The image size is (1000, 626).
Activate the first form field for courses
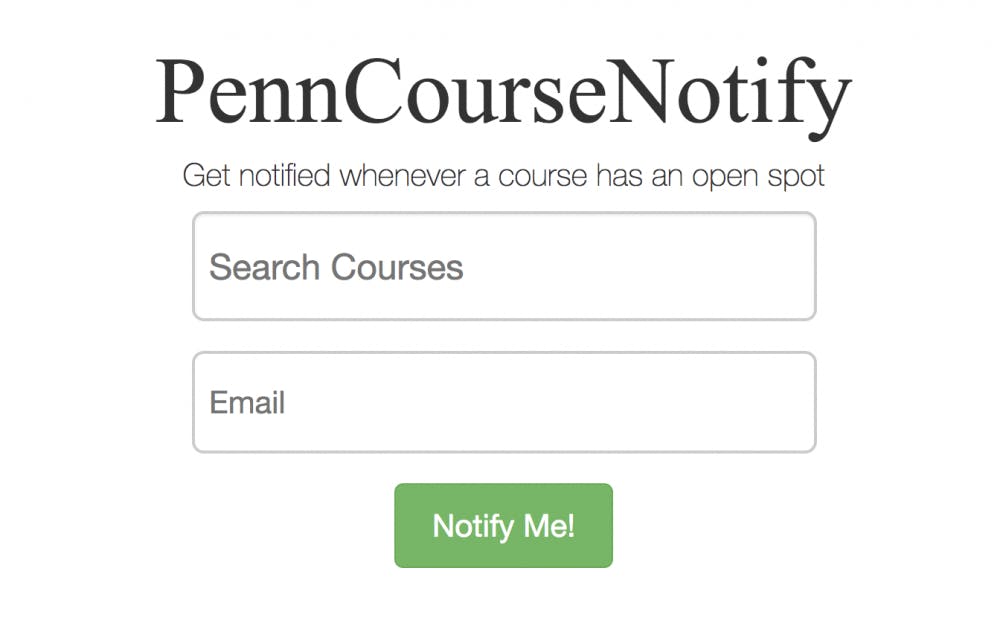point(503,267)
